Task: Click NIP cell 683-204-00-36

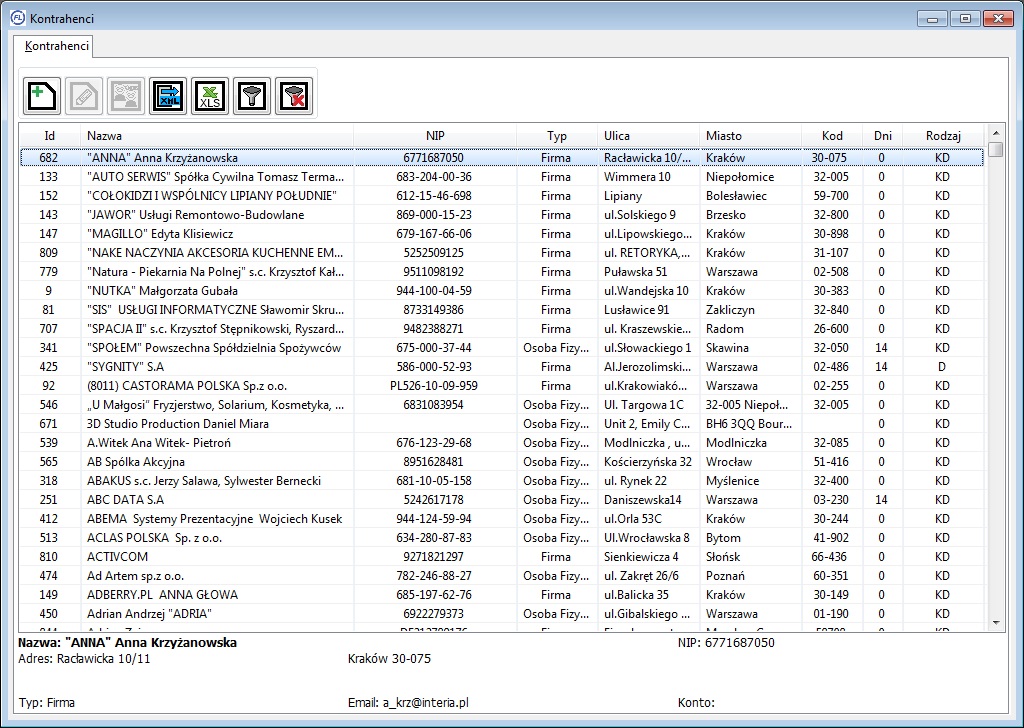Action: tap(434, 176)
